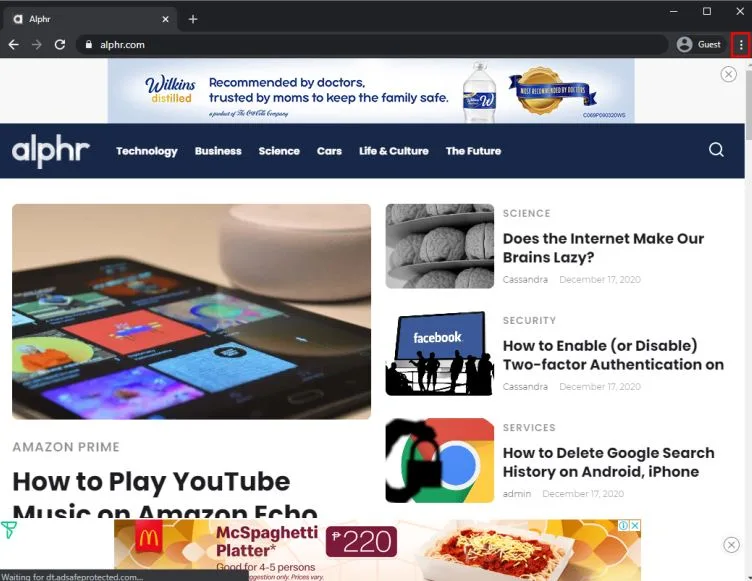
Task: Reload the alphr.com page
Action: tap(60, 45)
